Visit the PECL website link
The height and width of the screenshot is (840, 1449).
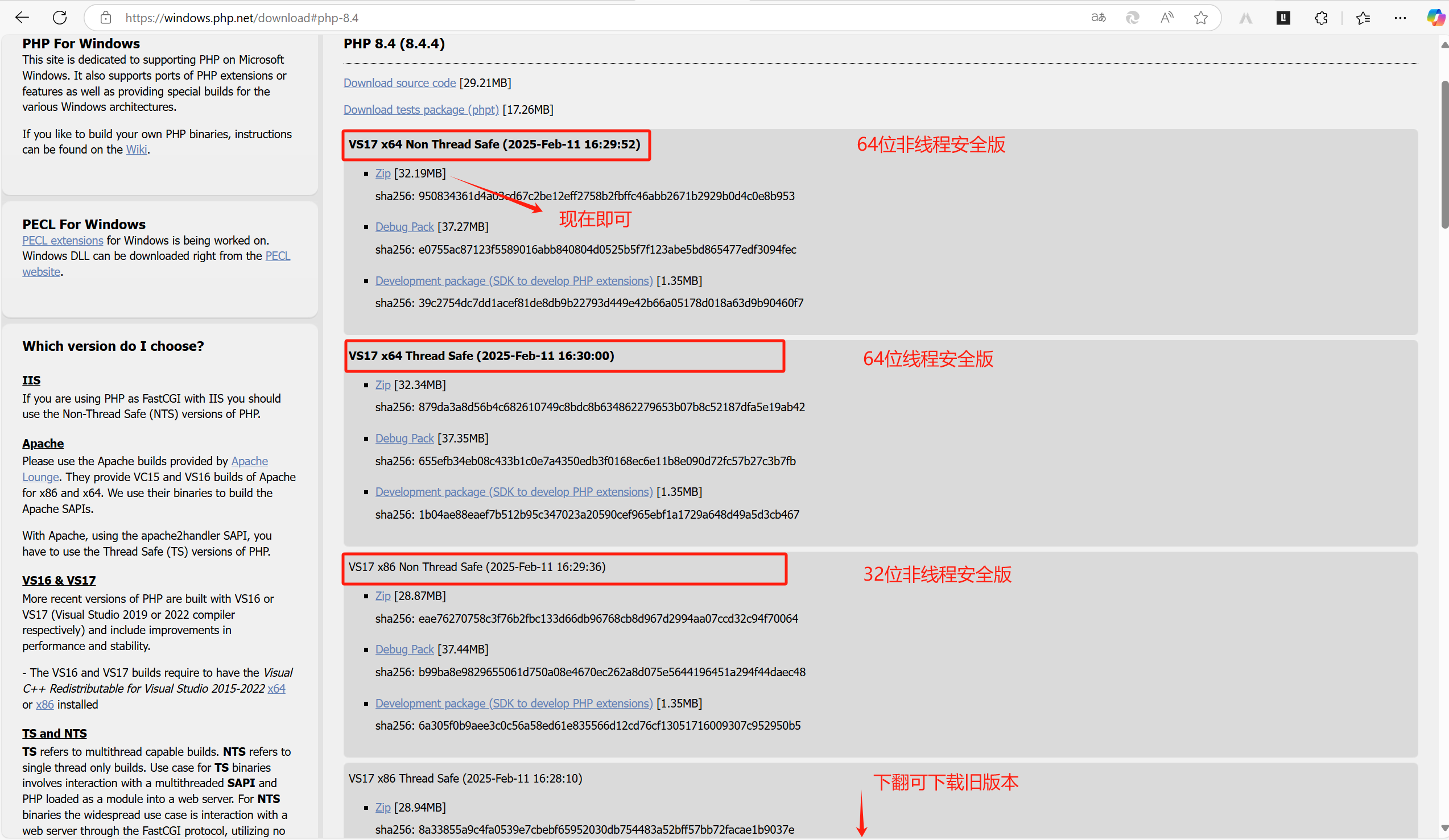click(x=41, y=271)
